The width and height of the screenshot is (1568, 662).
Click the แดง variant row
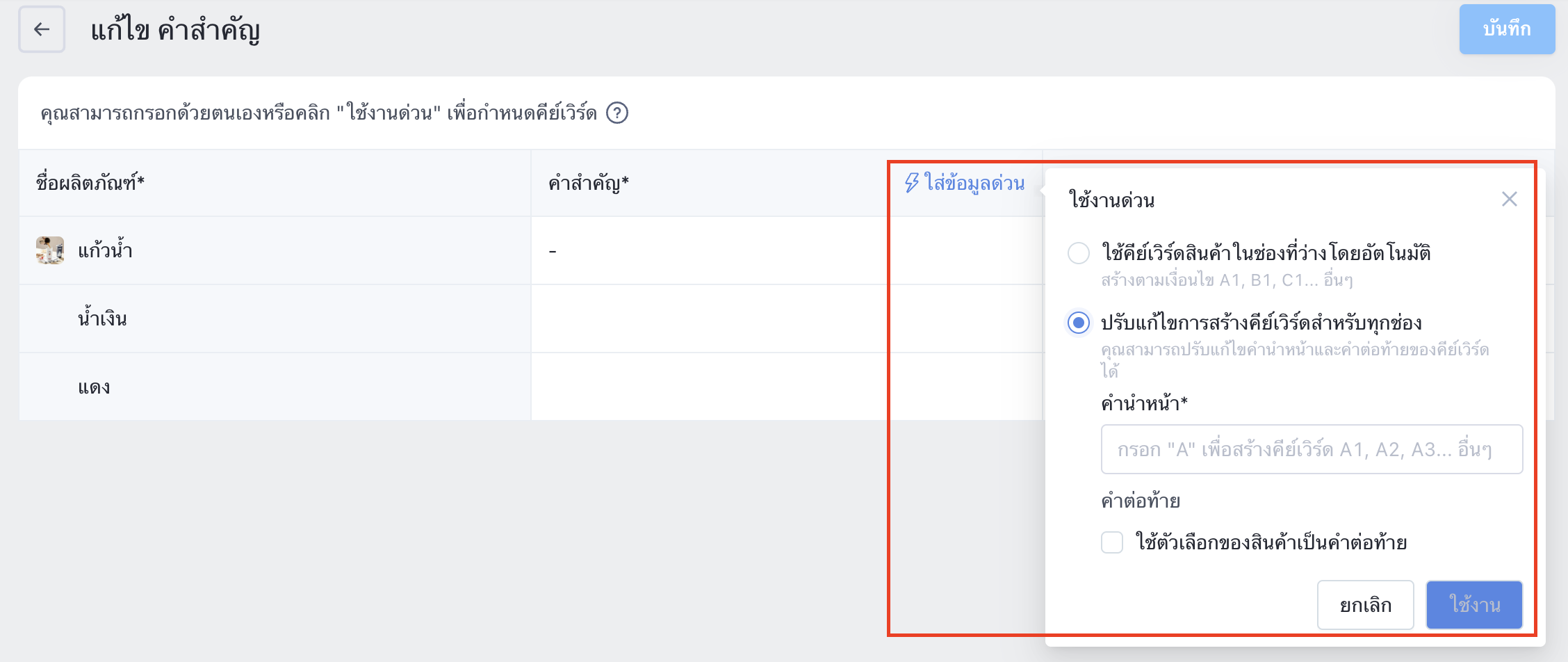275,387
